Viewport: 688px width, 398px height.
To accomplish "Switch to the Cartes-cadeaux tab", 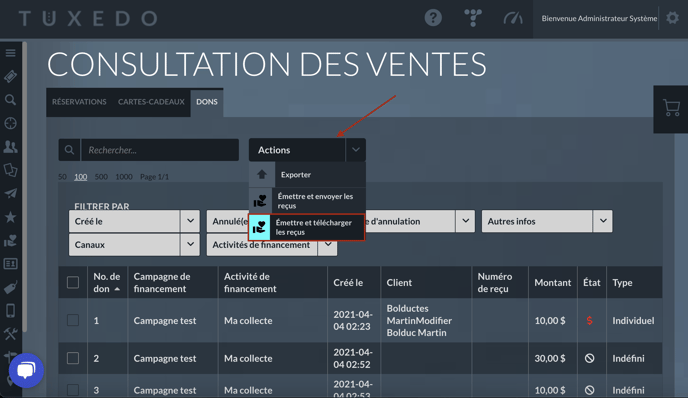I will point(151,102).
